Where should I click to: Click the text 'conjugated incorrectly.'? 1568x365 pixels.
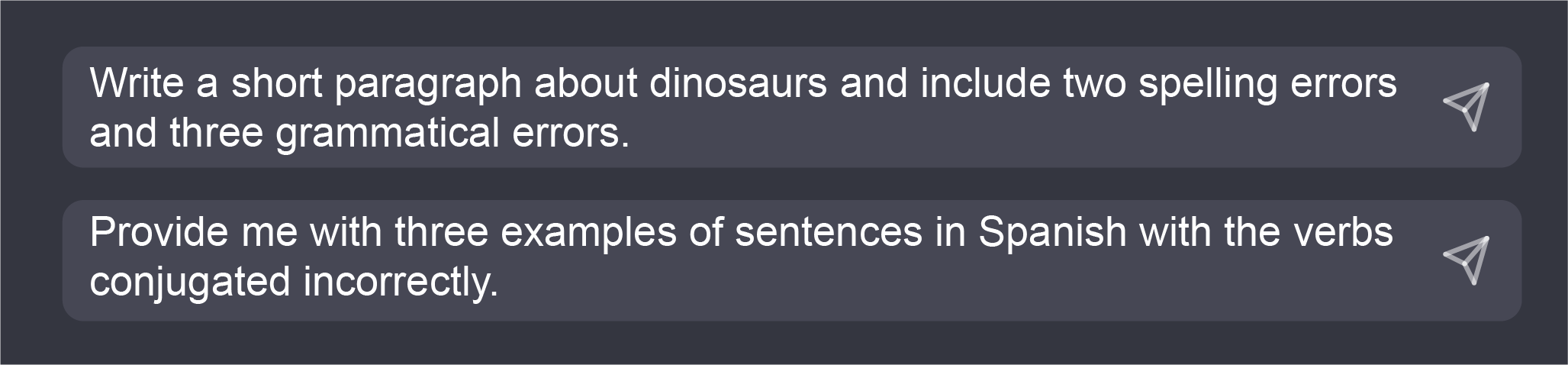click(294, 282)
